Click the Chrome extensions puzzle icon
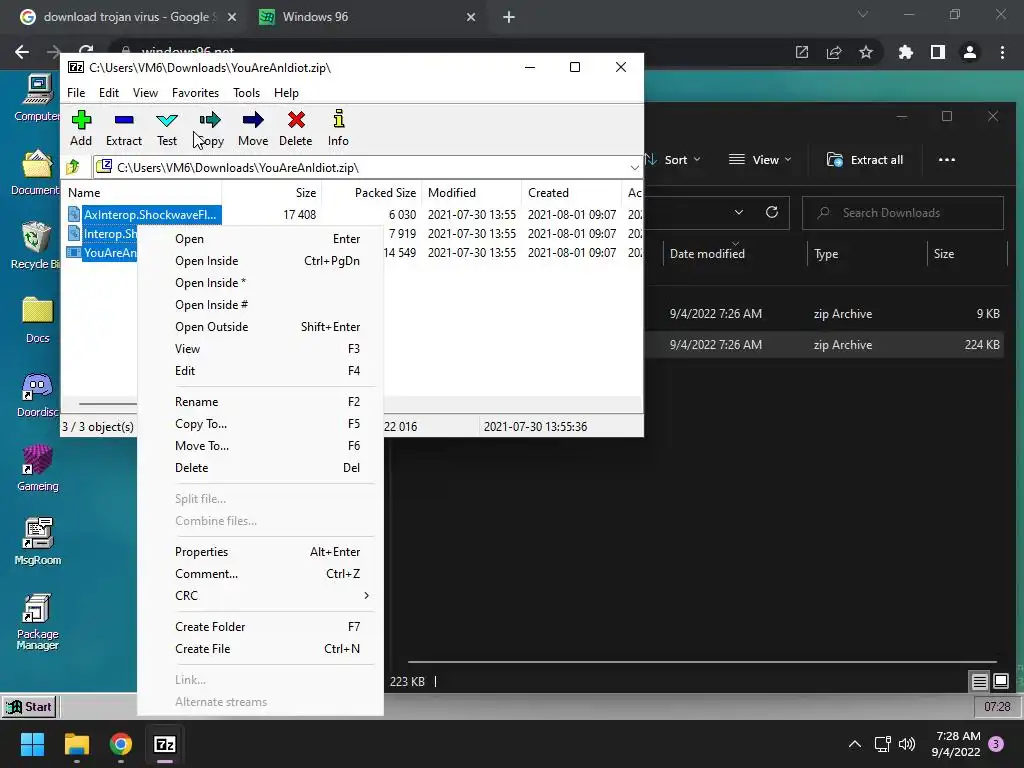 click(905, 52)
